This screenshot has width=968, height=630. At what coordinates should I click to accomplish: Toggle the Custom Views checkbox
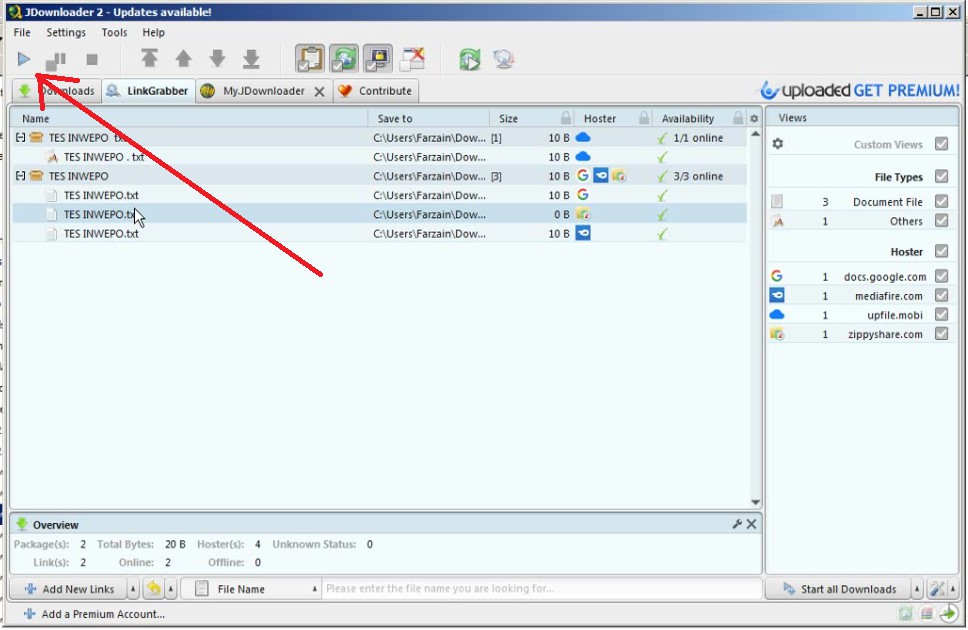(941, 144)
